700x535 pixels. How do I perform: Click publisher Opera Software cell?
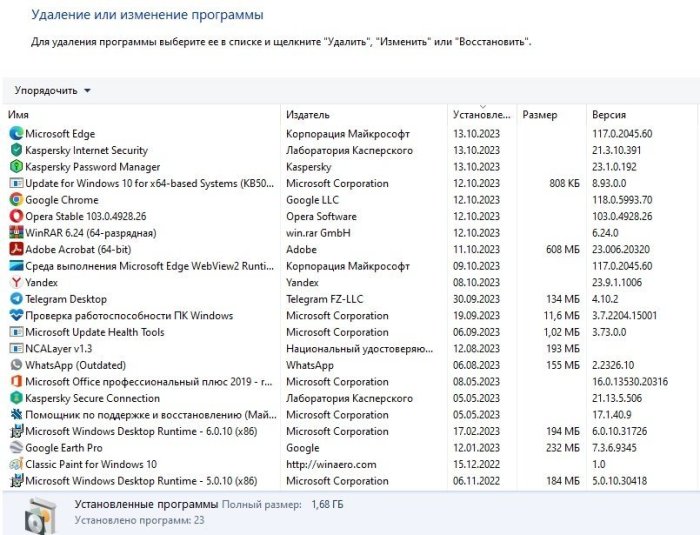[321, 216]
